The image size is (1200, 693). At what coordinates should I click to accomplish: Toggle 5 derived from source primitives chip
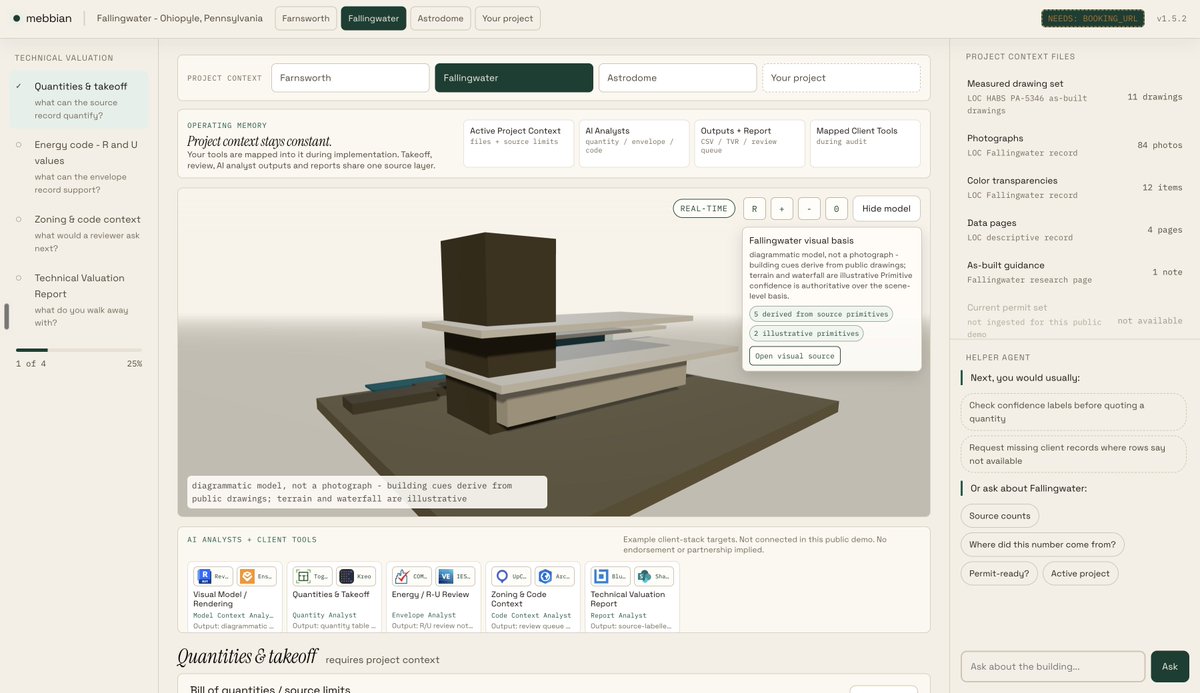pyautogui.click(x=820, y=314)
